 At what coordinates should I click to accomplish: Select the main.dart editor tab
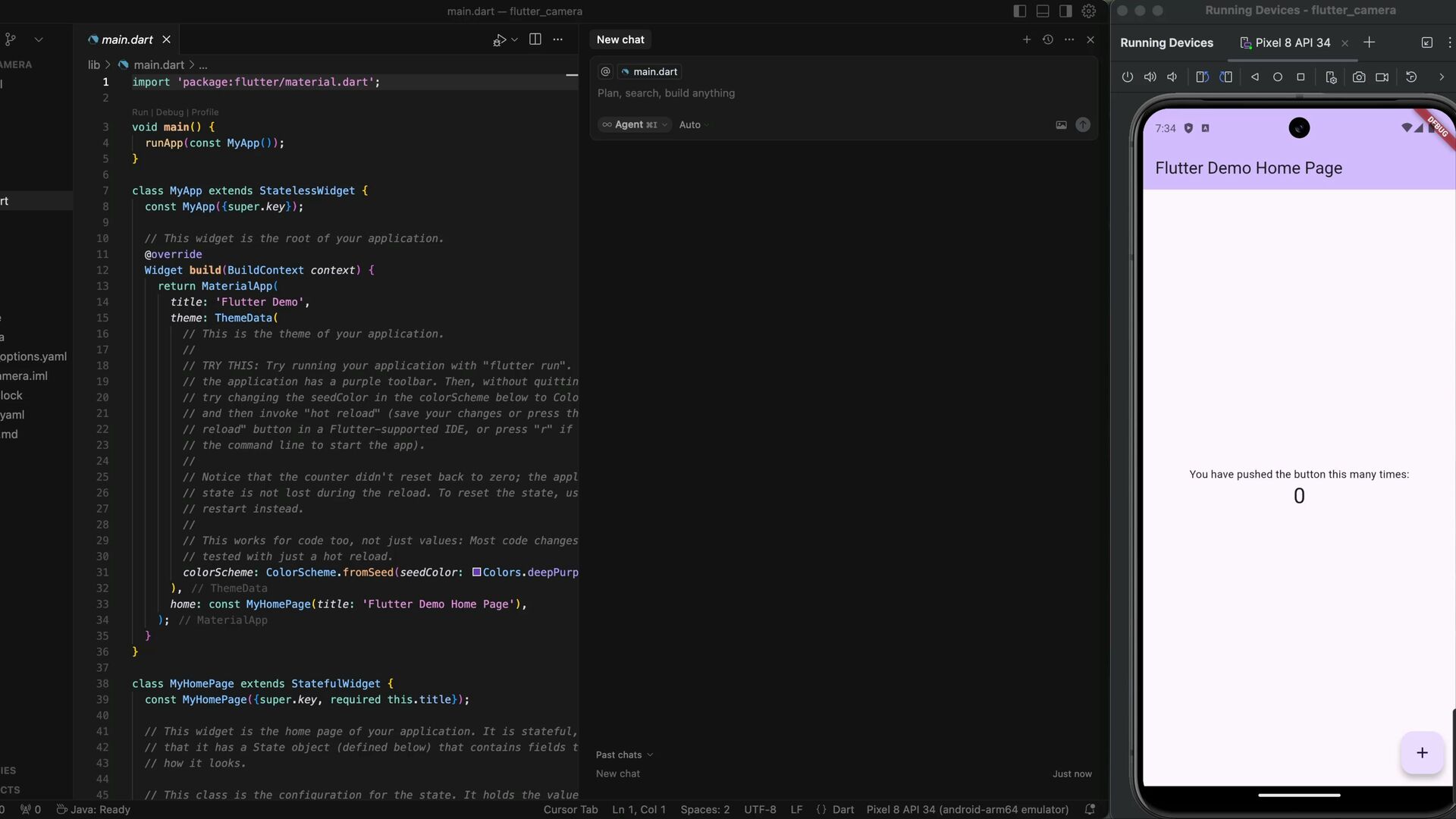click(126, 39)
